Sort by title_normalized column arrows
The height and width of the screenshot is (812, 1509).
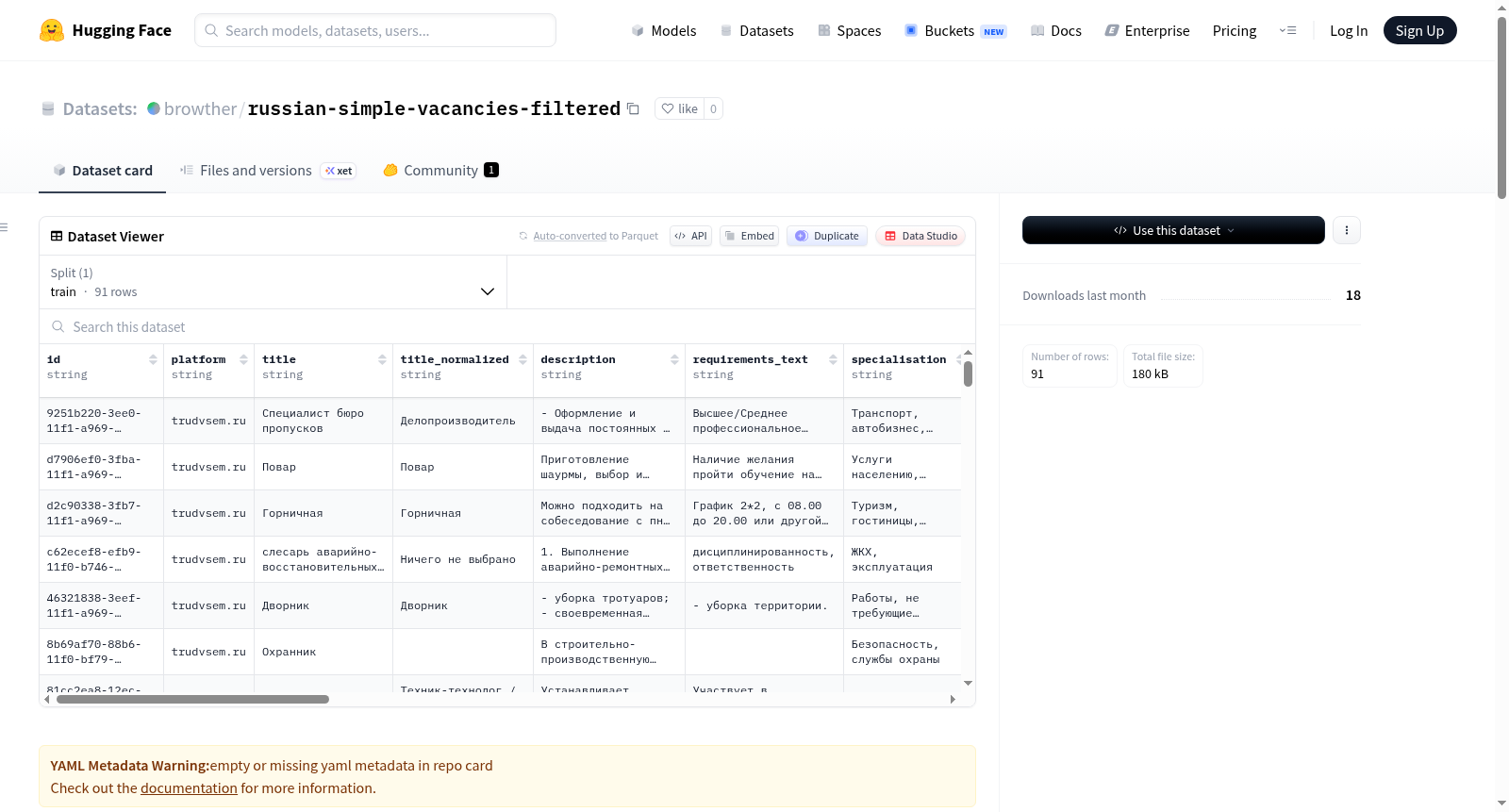coord(522,359)
